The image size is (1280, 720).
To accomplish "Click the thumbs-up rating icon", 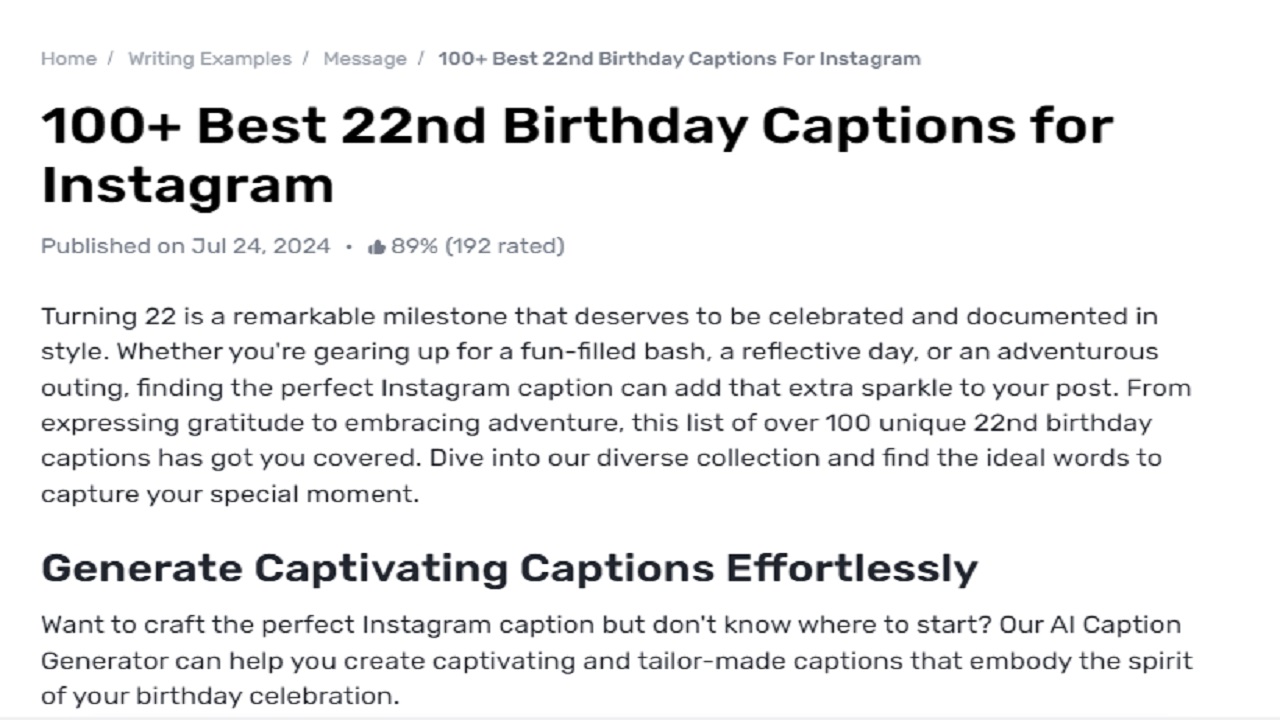I will click(x=375, y=245).
